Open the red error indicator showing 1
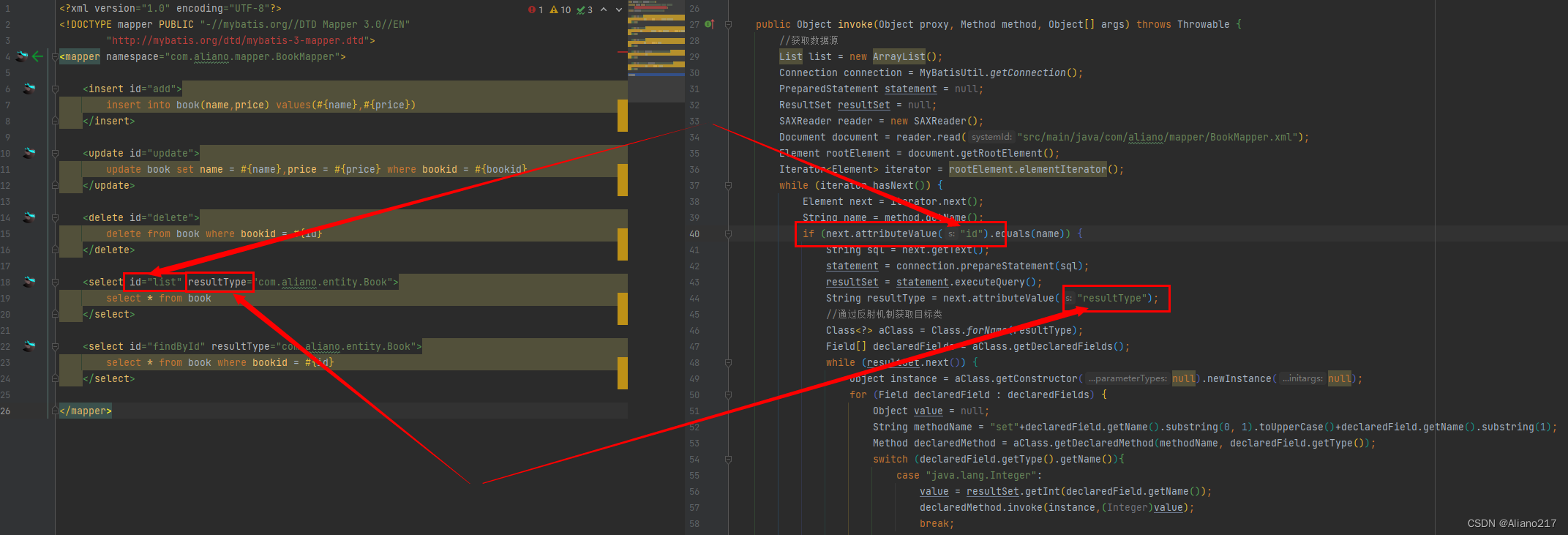Image resolution: width=1568 pixels, height=535 pixels. [x=536, y=10]
